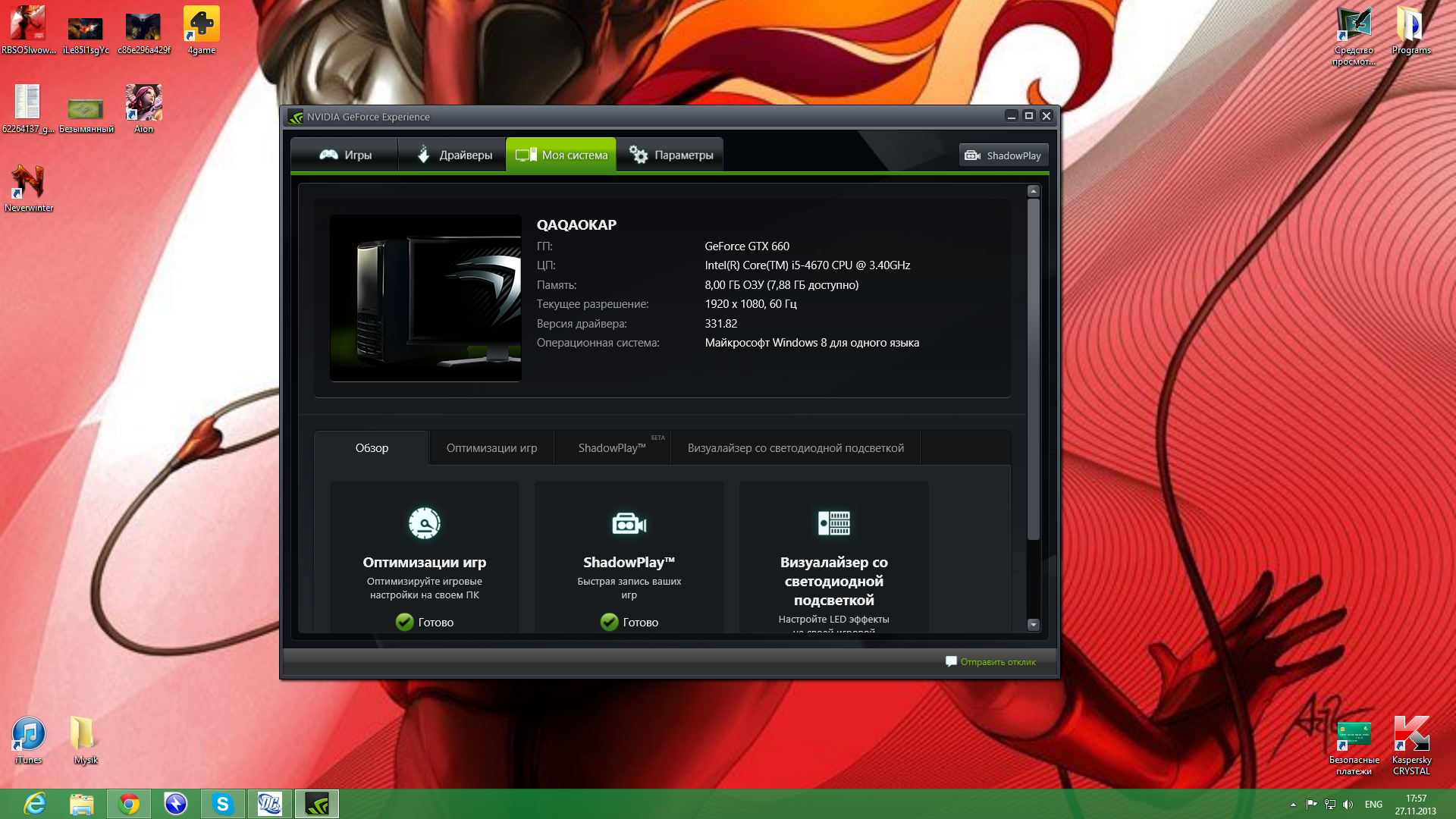Click the Отправить отклик feedback link
Image resolution: width=1456 pixels, height=819 pixels.
(998, 662)
